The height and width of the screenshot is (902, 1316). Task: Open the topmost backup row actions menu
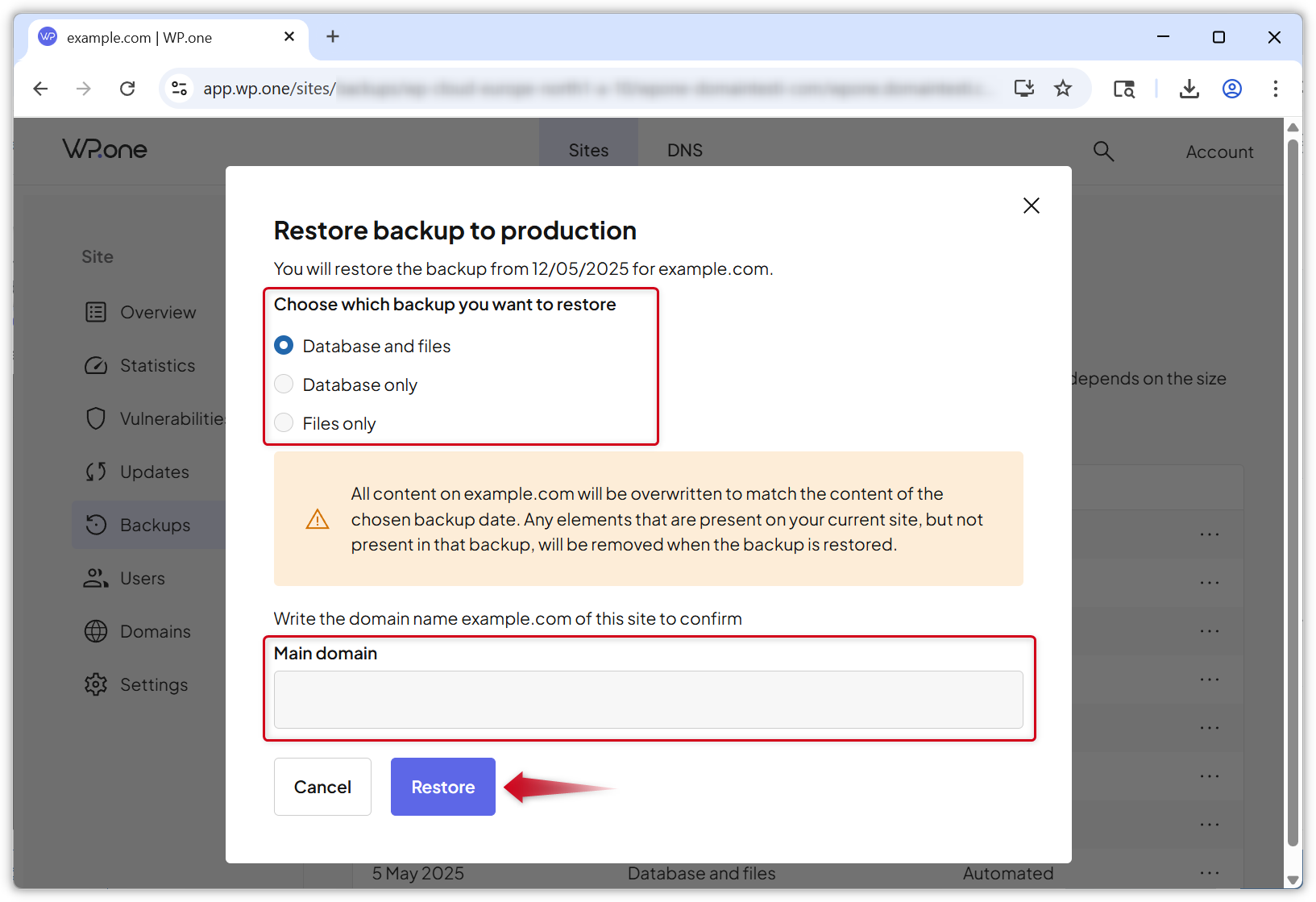(1210, 534)
